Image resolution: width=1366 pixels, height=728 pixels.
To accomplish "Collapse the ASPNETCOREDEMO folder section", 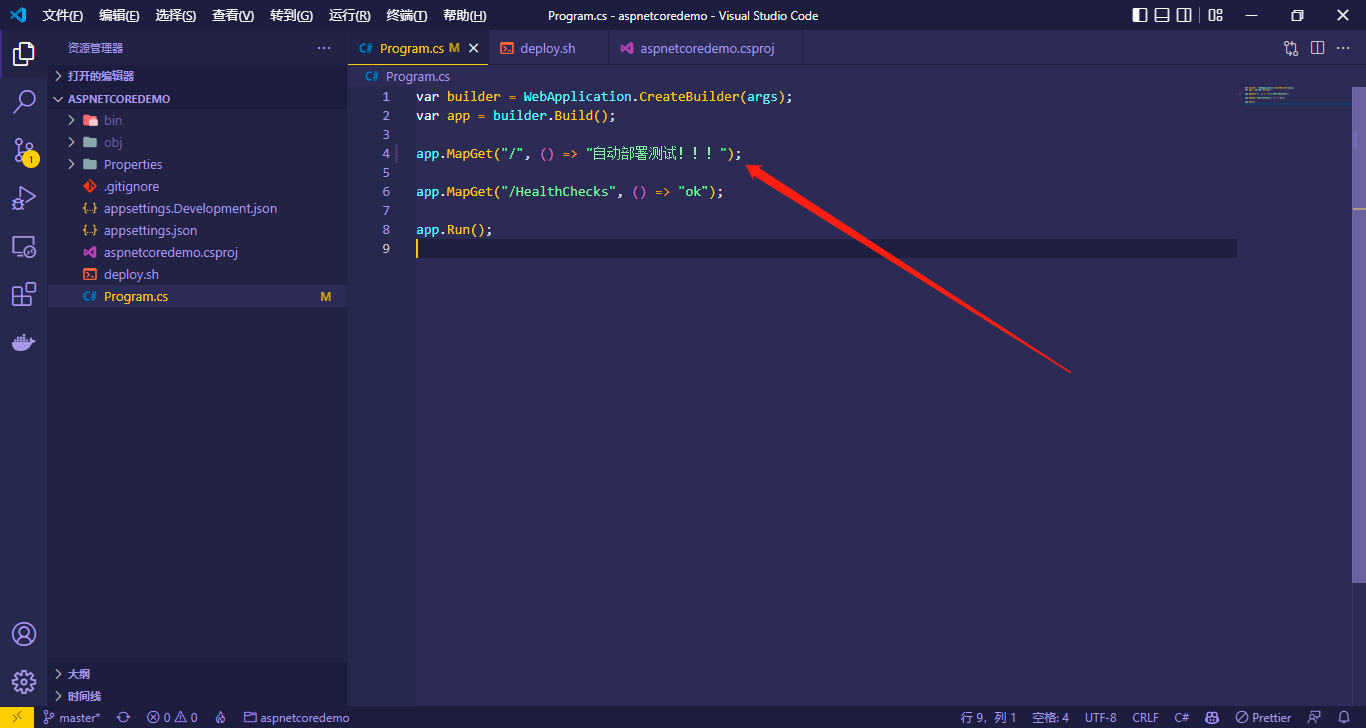I will pyautogui.click(x=197, y=99).
